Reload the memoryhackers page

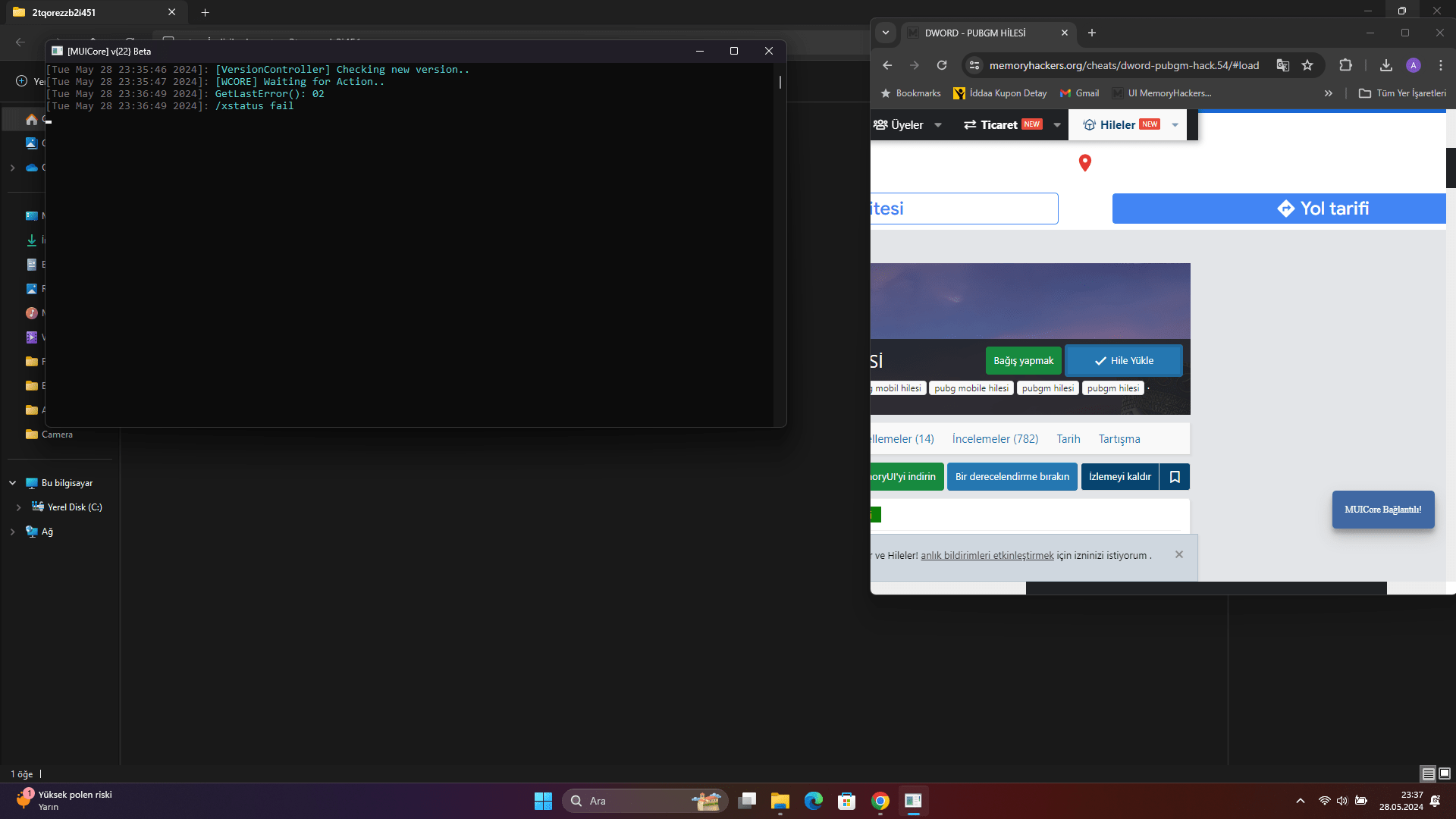(x=942, y=65)
